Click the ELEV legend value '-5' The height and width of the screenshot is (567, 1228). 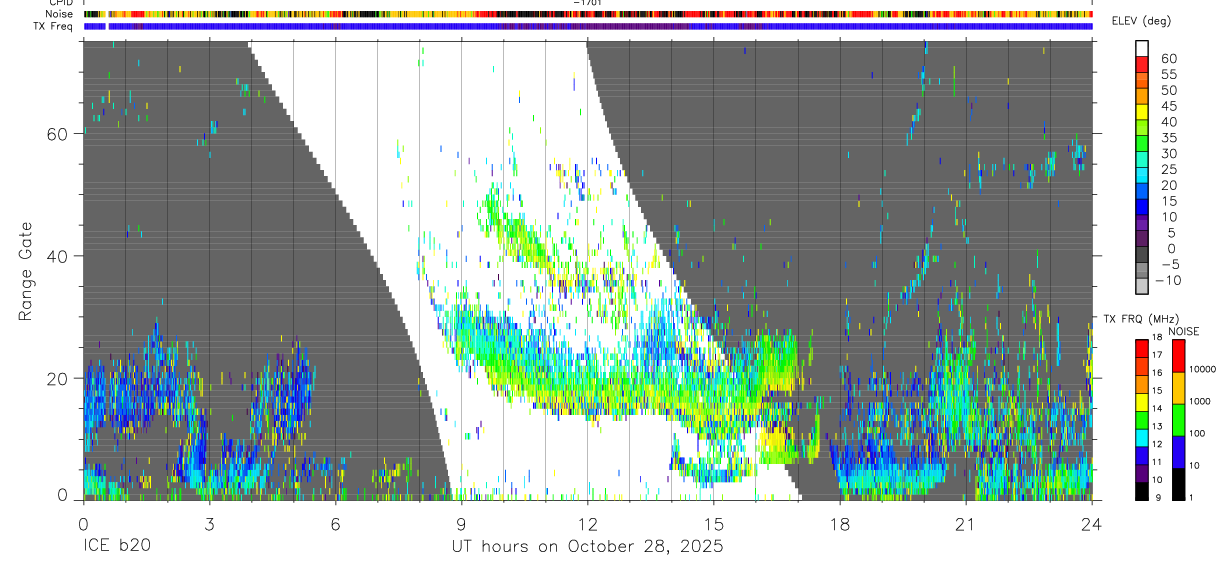click(x=1168, y=265)
